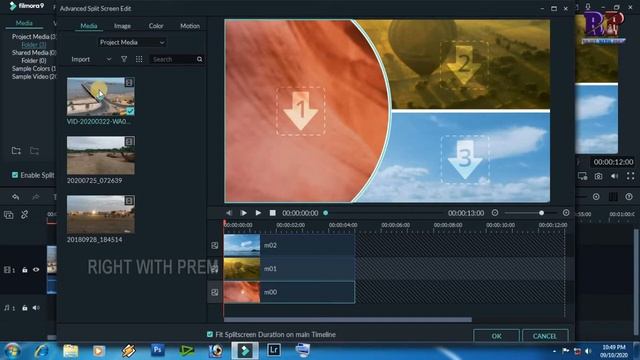Select the 20200725_072639 video thumbnail

coord(101,156)
